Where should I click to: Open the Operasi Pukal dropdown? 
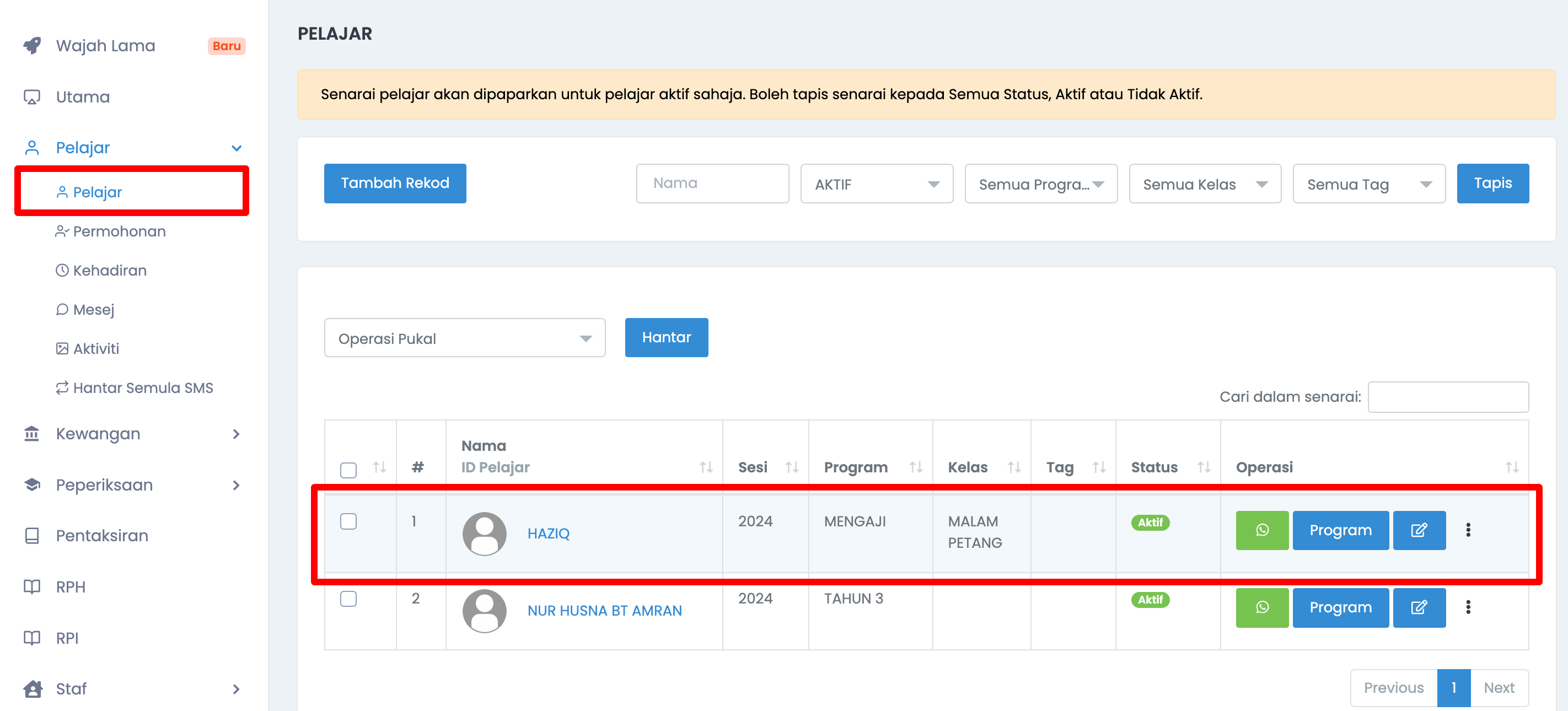click(464, 338)
